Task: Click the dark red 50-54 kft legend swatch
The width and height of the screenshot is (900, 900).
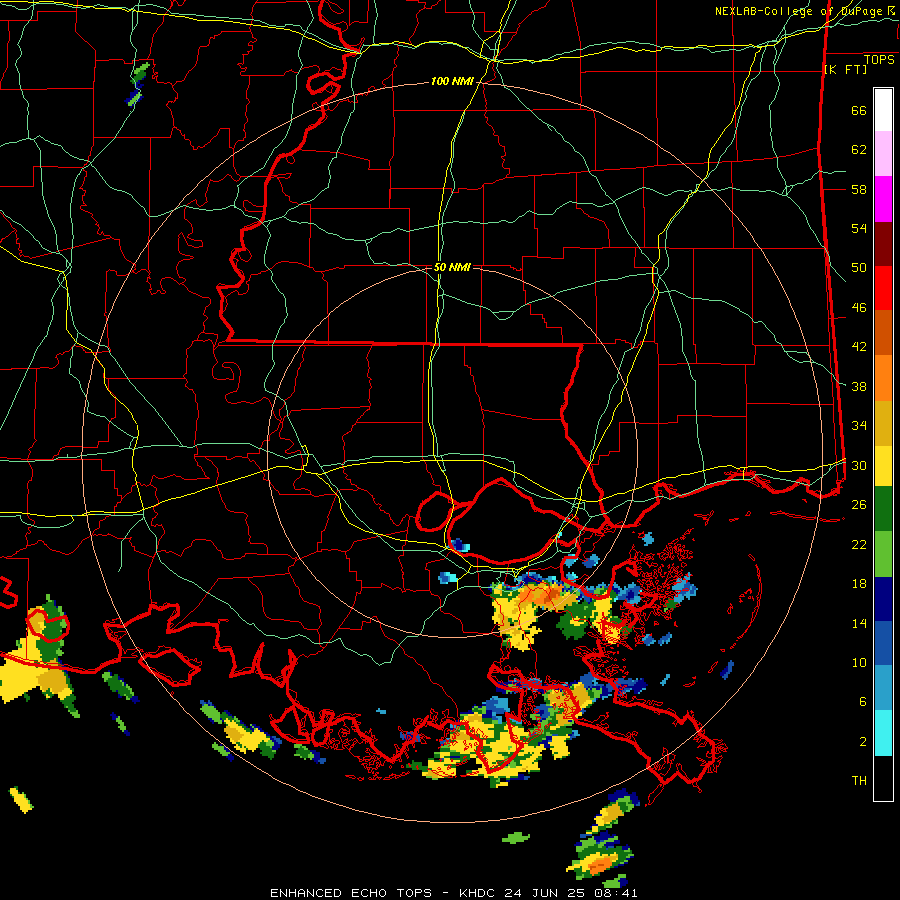Action: pos(883,244)
